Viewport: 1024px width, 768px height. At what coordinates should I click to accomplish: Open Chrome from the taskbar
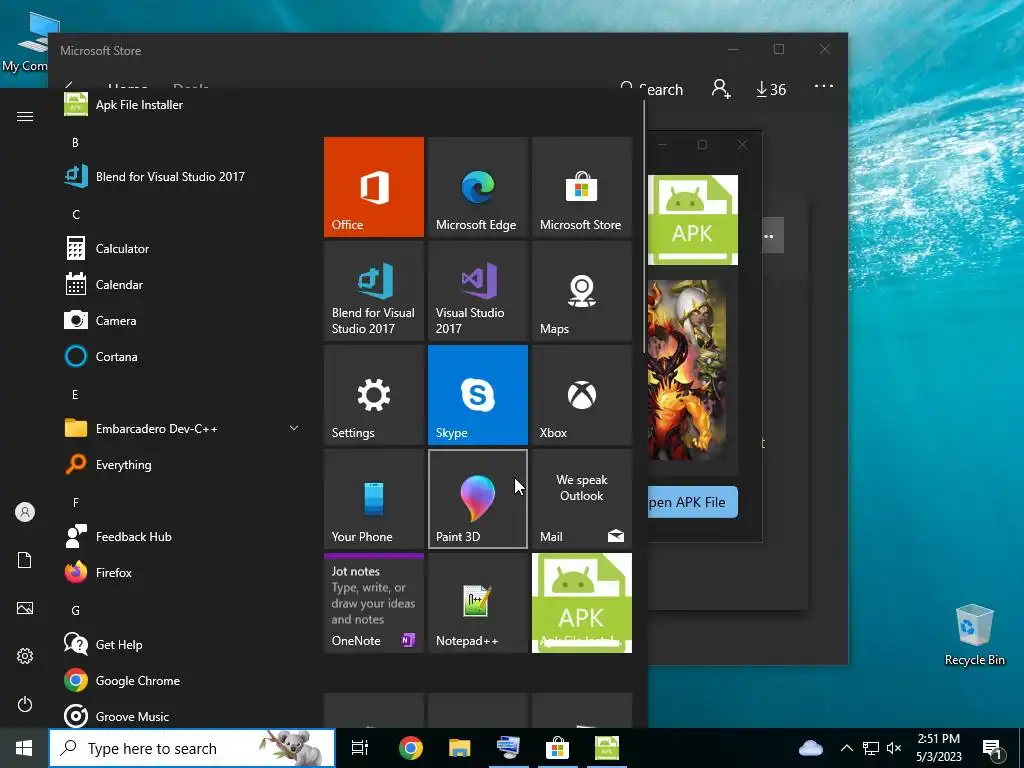tap(411, 748)
